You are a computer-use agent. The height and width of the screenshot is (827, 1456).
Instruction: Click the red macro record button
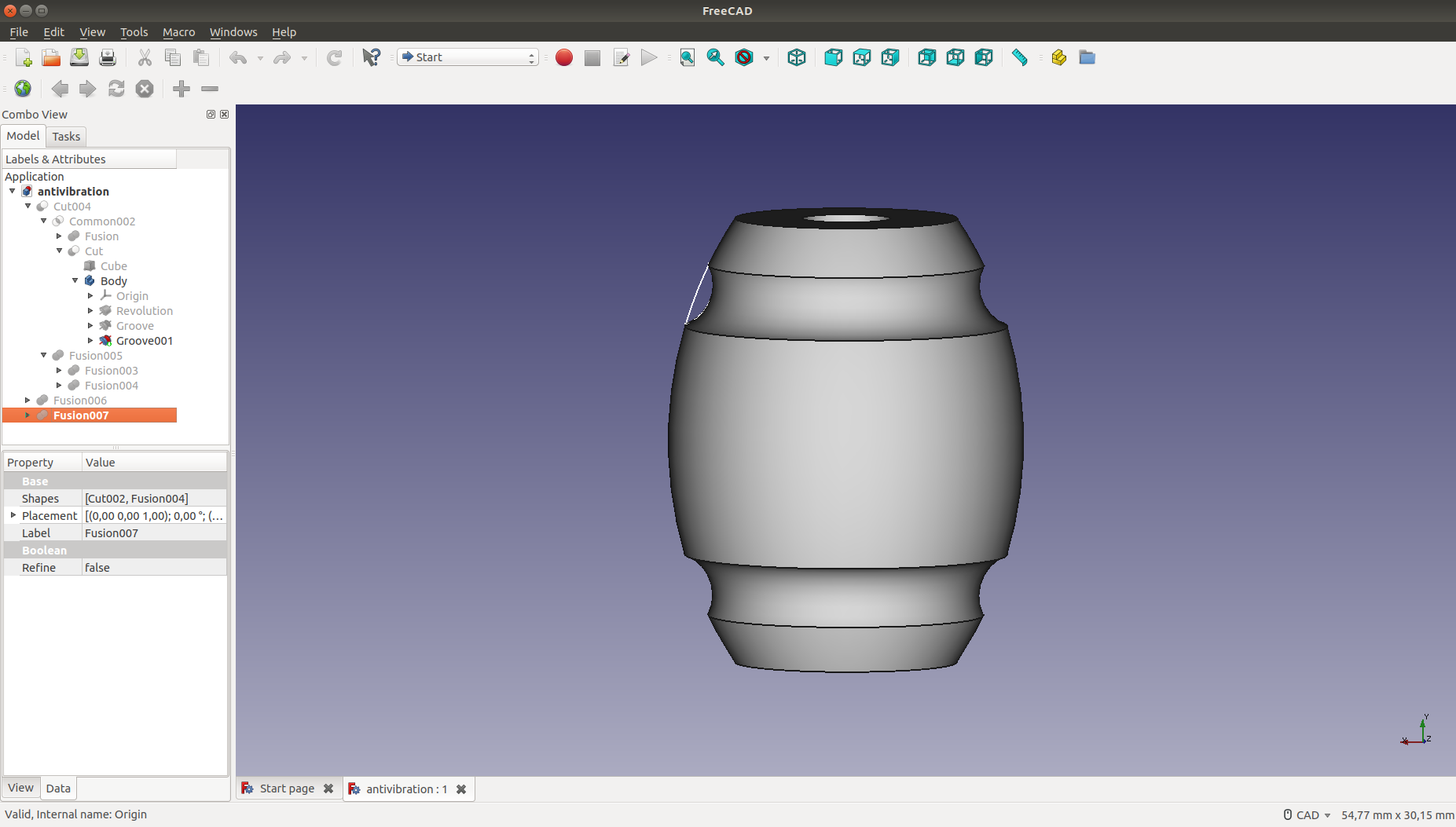click(563, 57)
